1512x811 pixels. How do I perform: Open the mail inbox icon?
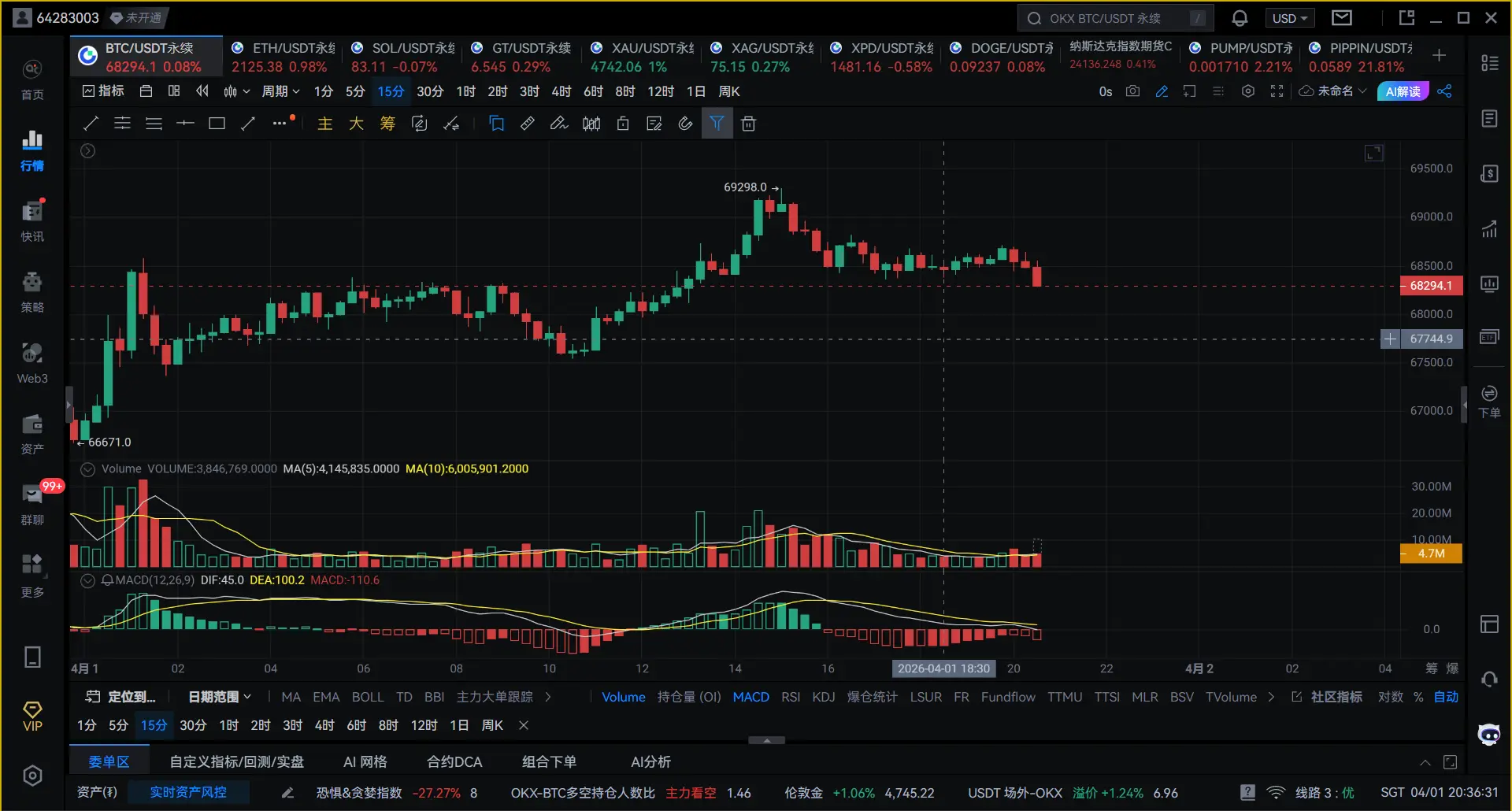(x=1342, y=17)
